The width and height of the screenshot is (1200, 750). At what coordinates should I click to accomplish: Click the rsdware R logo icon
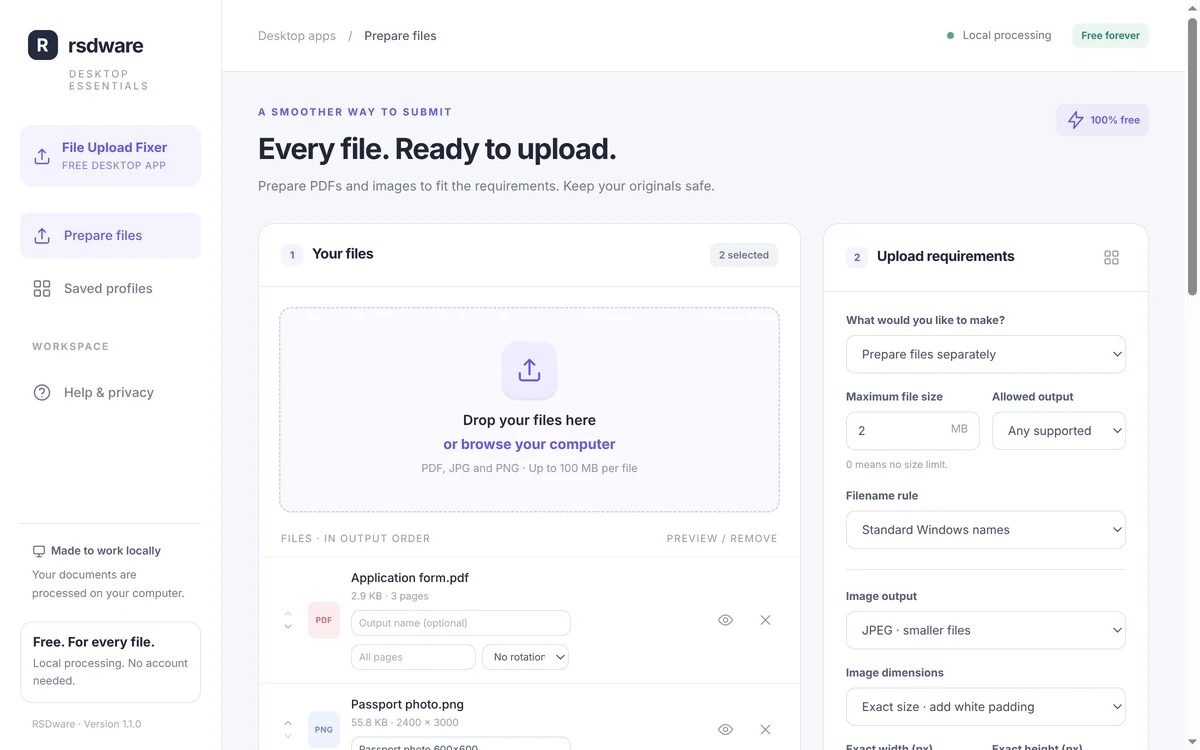point(43,45)
